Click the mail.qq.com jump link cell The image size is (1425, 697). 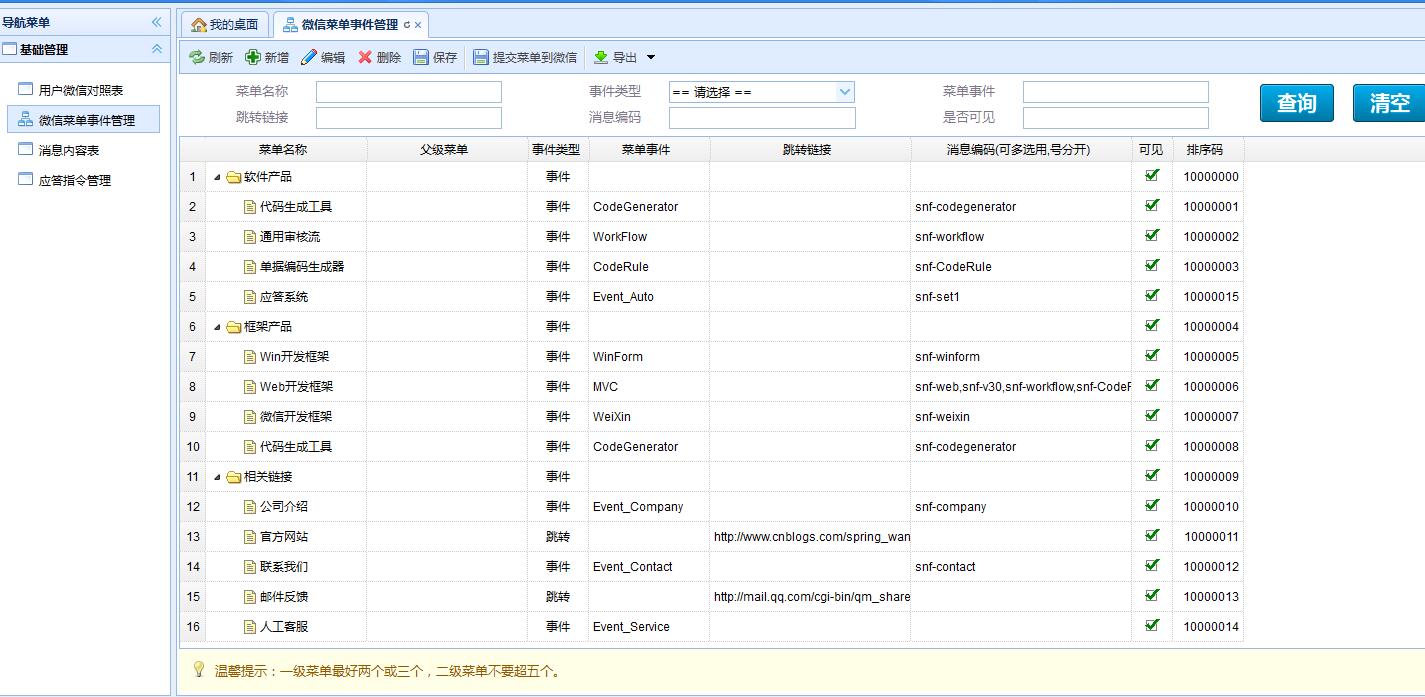tap(811, 597)
